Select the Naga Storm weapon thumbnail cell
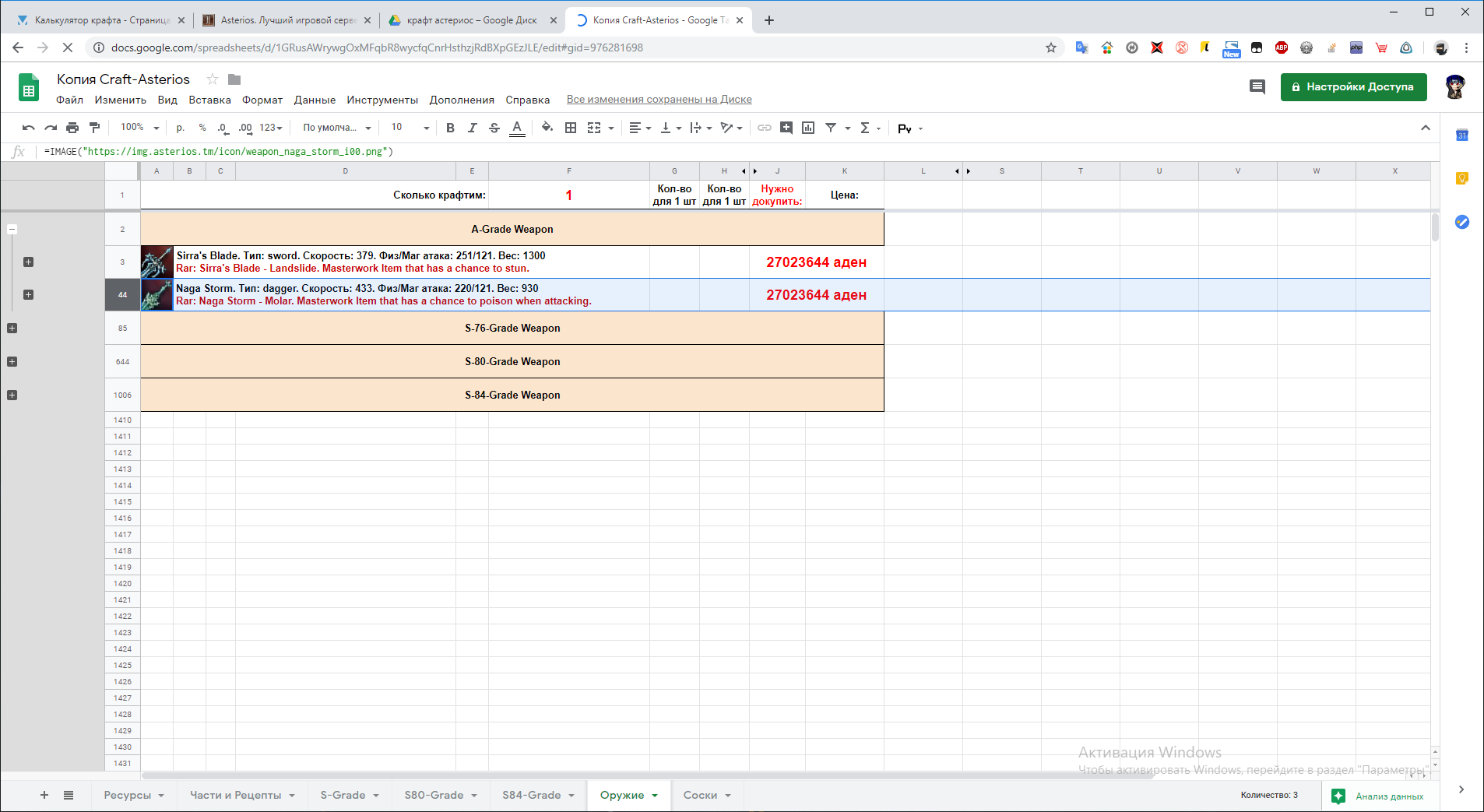This screenshot has width=1484, height=812. [156, 295]
